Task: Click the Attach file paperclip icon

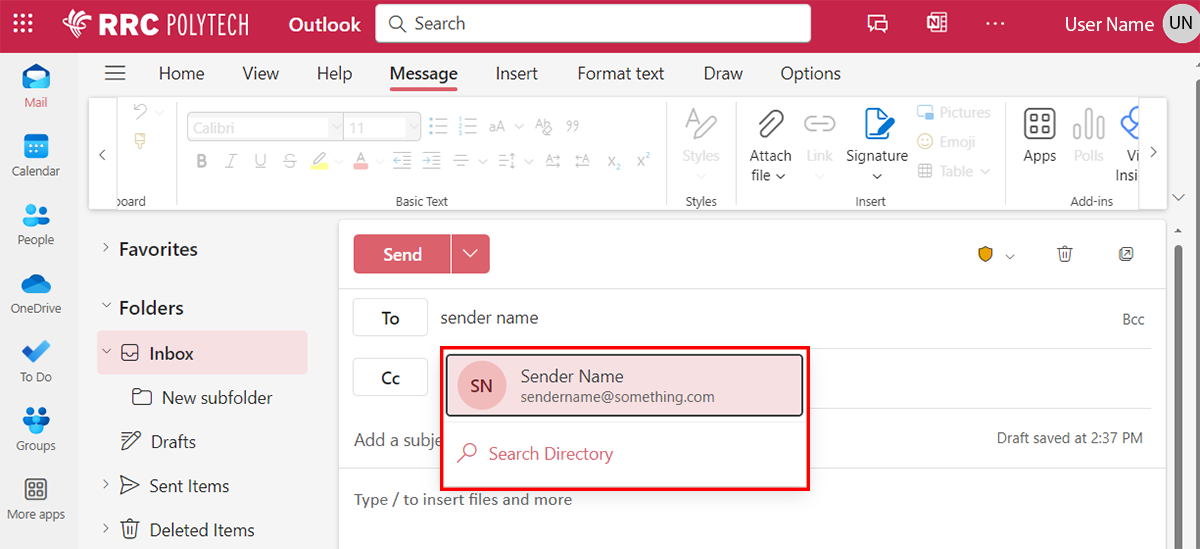Action: point(770,125)
